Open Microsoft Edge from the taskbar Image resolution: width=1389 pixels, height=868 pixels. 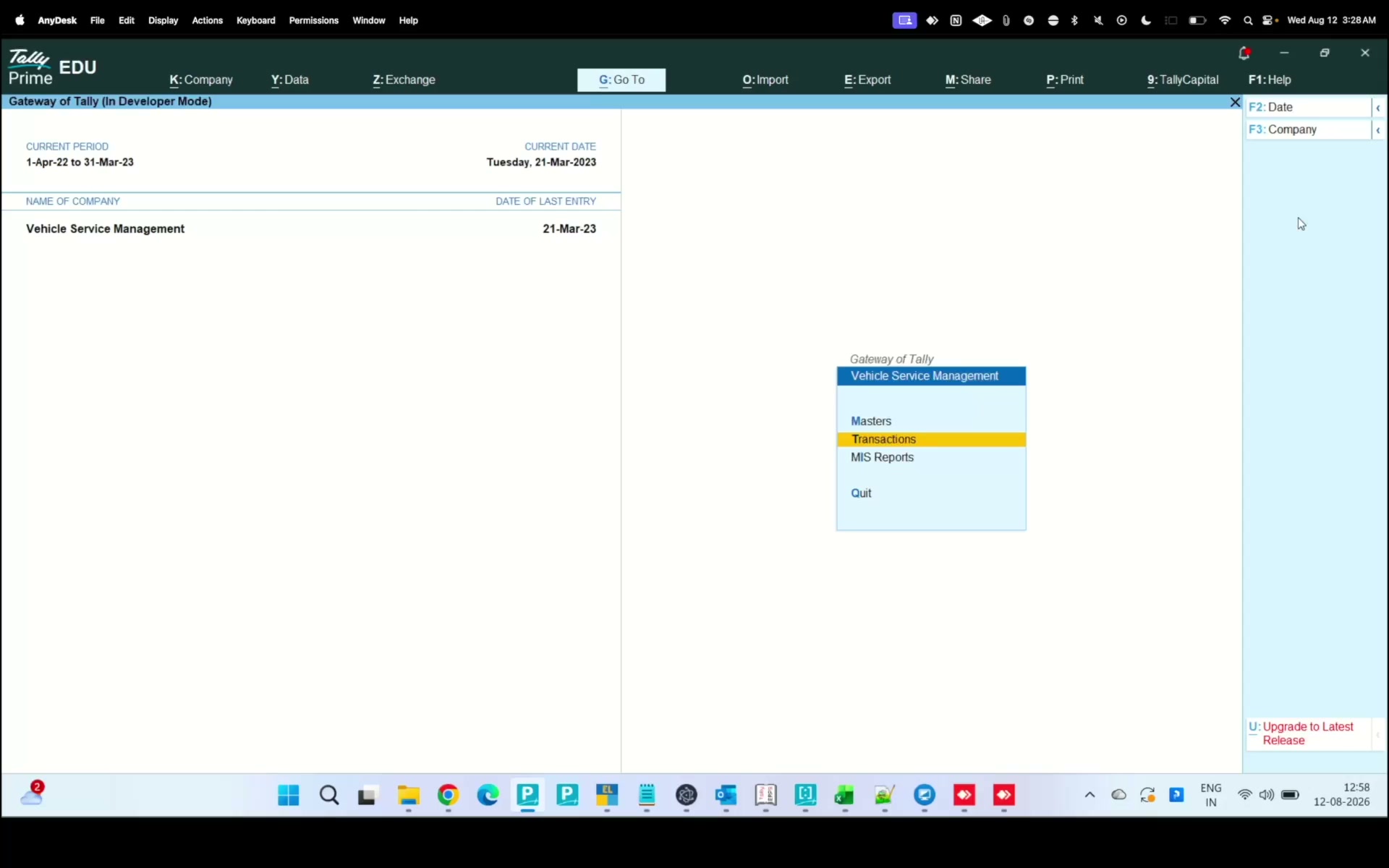488,795
